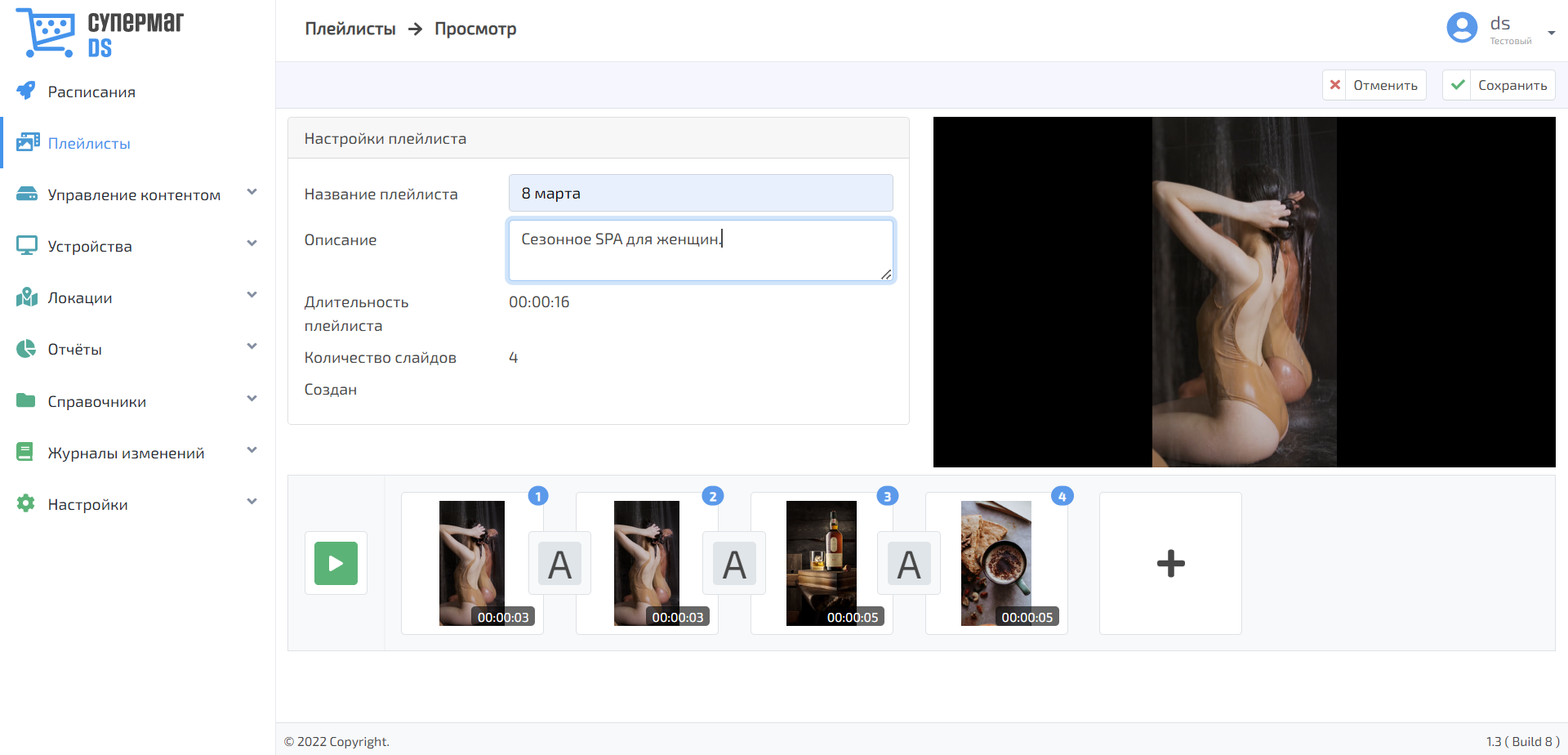Click the rocket icon for Расписания
Screen dimensions: 1568x755
click(26, 91)
